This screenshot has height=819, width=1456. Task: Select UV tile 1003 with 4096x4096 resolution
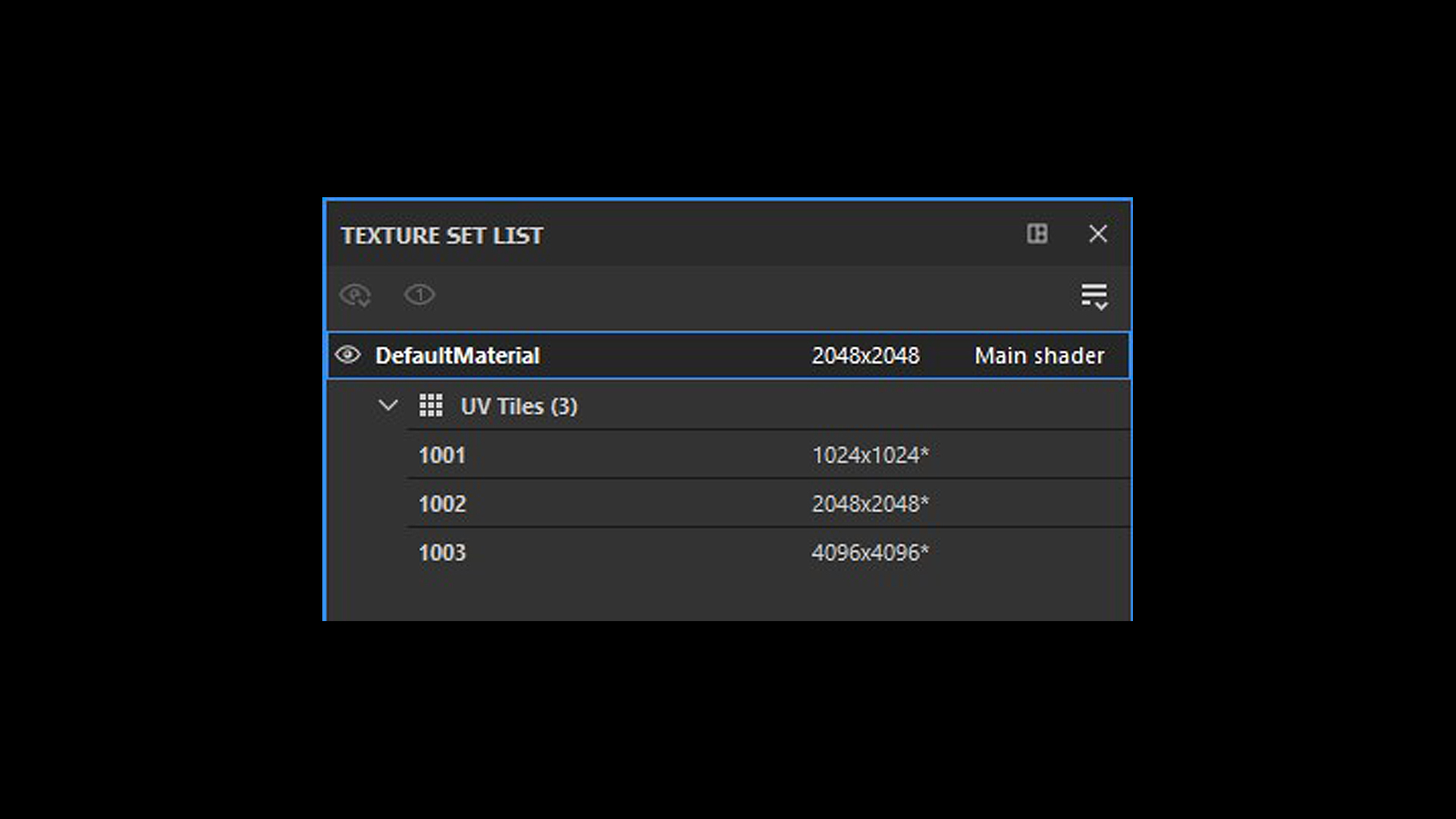[443, 552]
